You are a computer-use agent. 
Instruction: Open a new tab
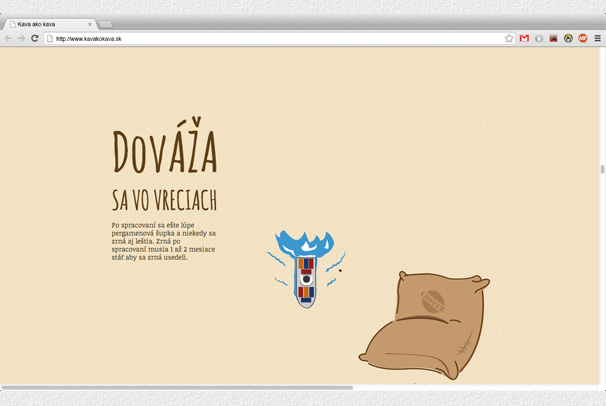click(105, 24)
